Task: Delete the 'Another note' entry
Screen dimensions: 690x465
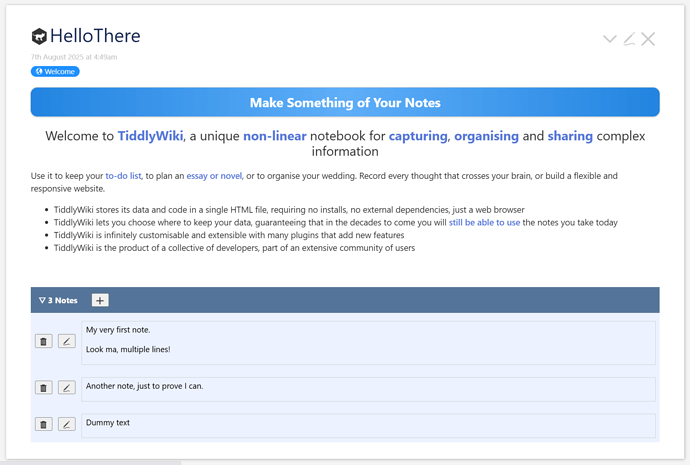Action: 44,388
